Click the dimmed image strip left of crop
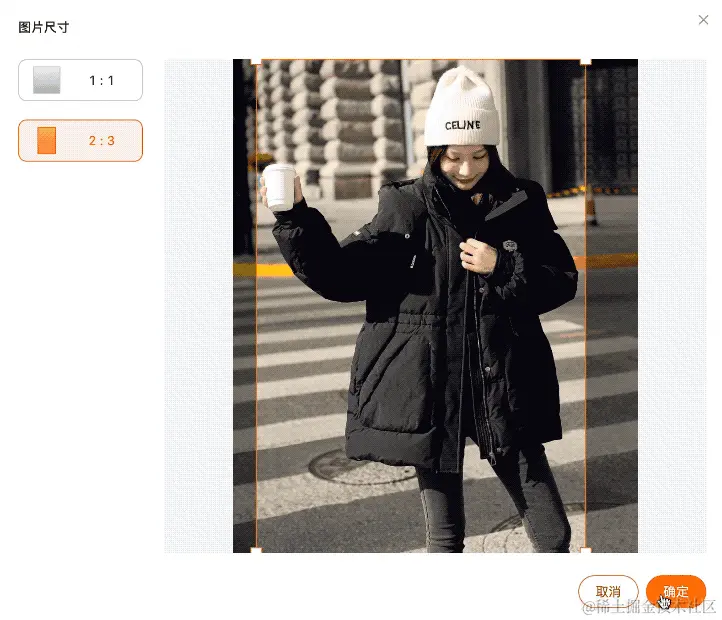This screenshot has height=620, width=722. coord(244,306)
